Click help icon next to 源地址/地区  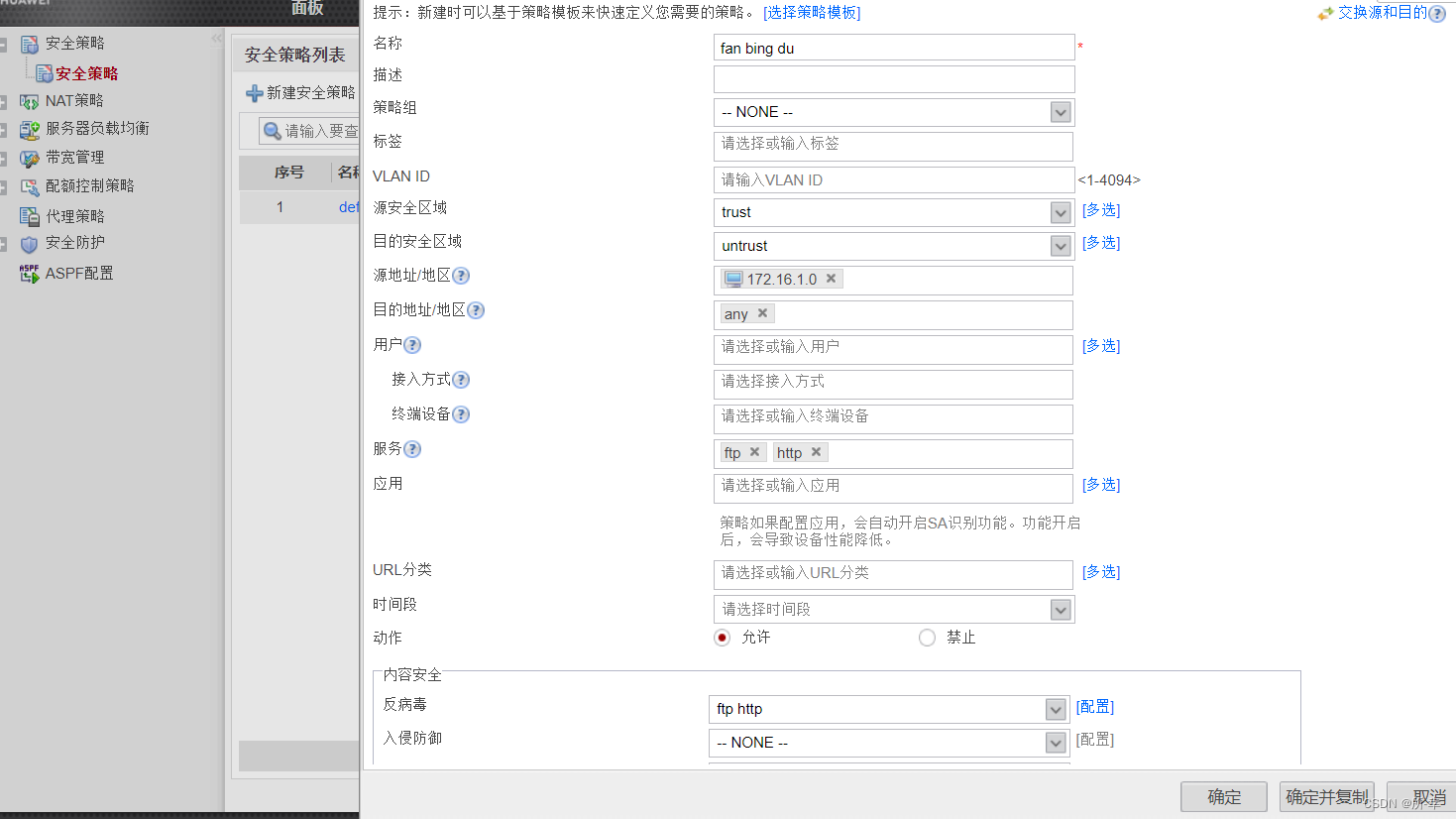click(x=461, y=276)
